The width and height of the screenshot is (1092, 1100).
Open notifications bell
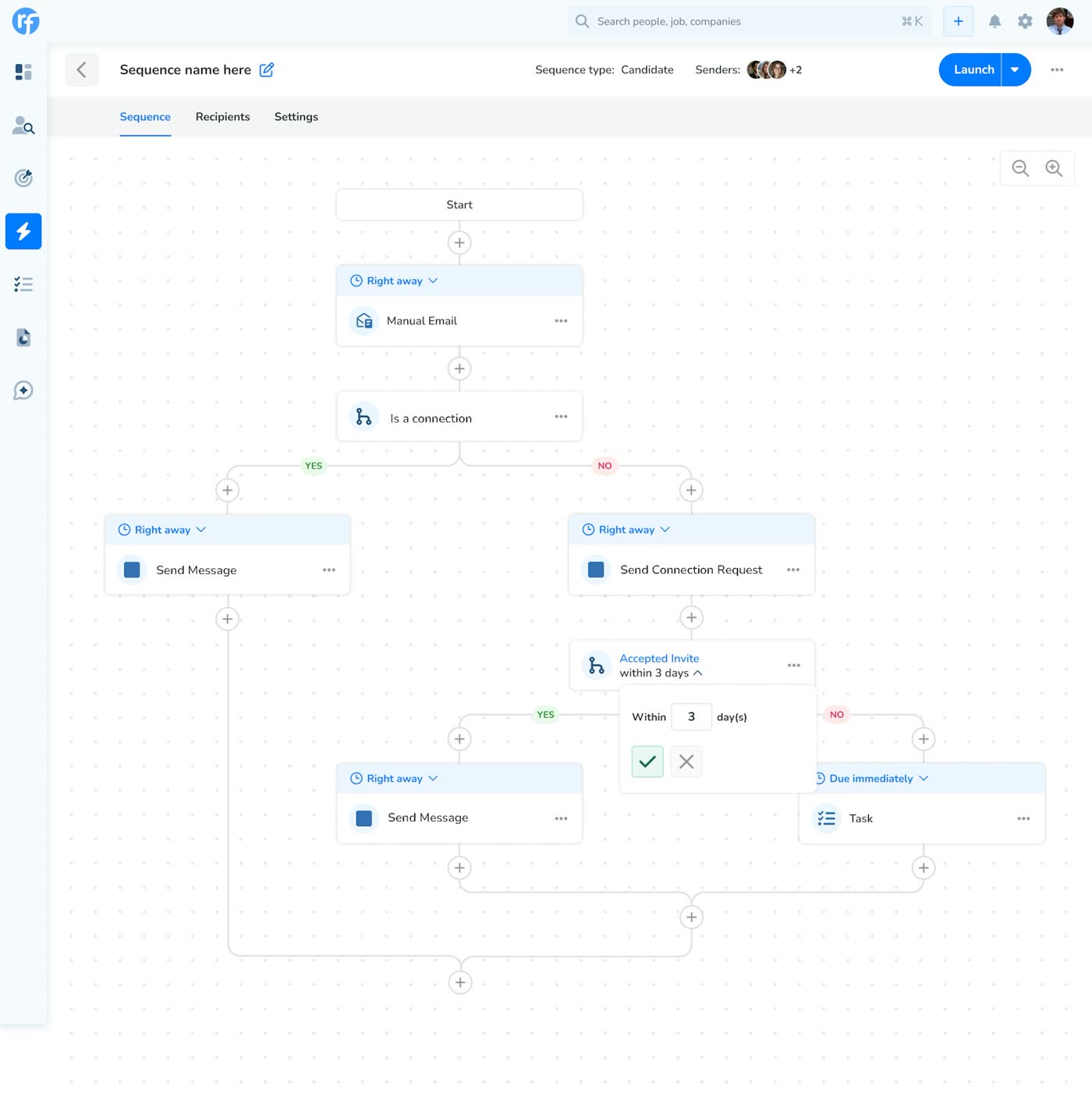coord(994,21)
